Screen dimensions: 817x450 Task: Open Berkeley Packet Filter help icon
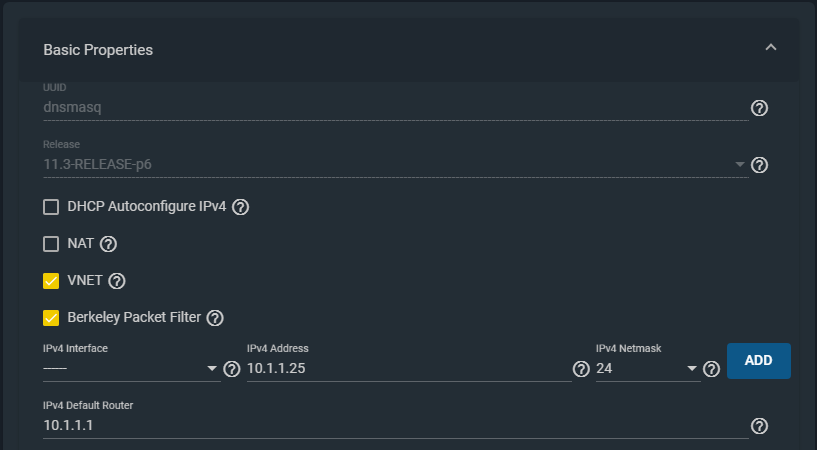click(214, 318)
